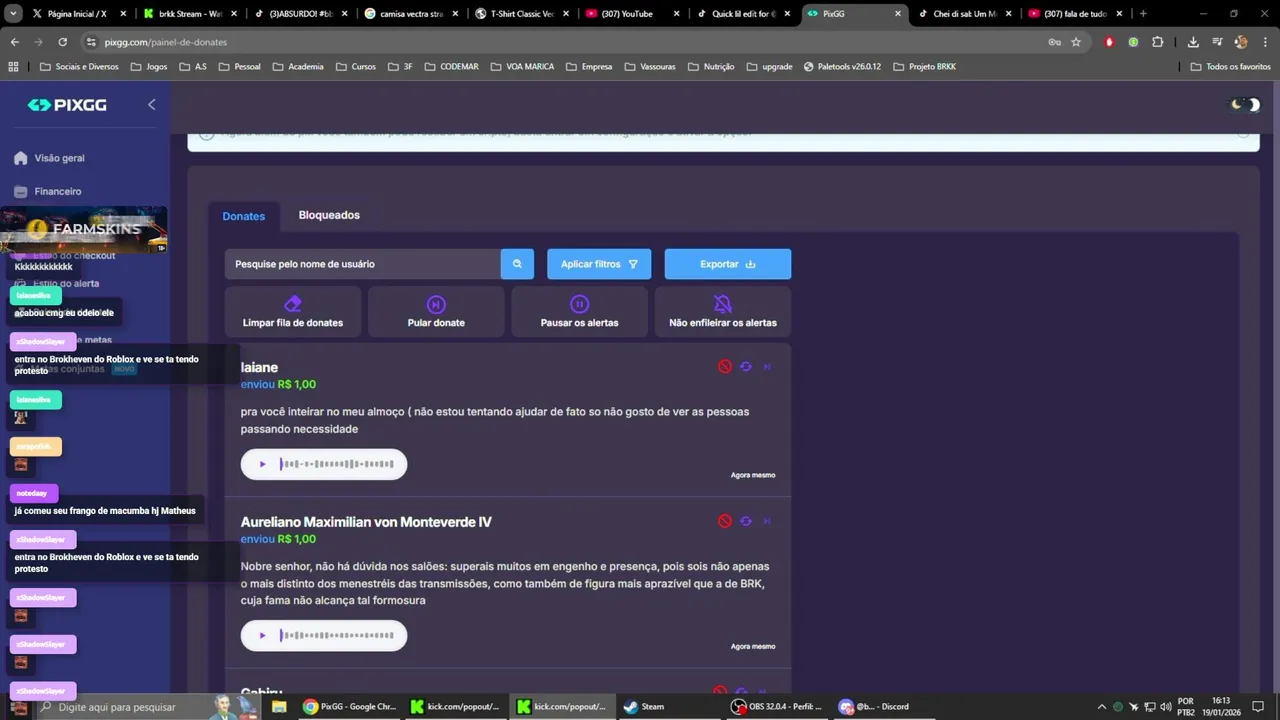Screen dimensions: 1280x720
Task: Skip the current donate with Pular donate
Action: (436, 312)
